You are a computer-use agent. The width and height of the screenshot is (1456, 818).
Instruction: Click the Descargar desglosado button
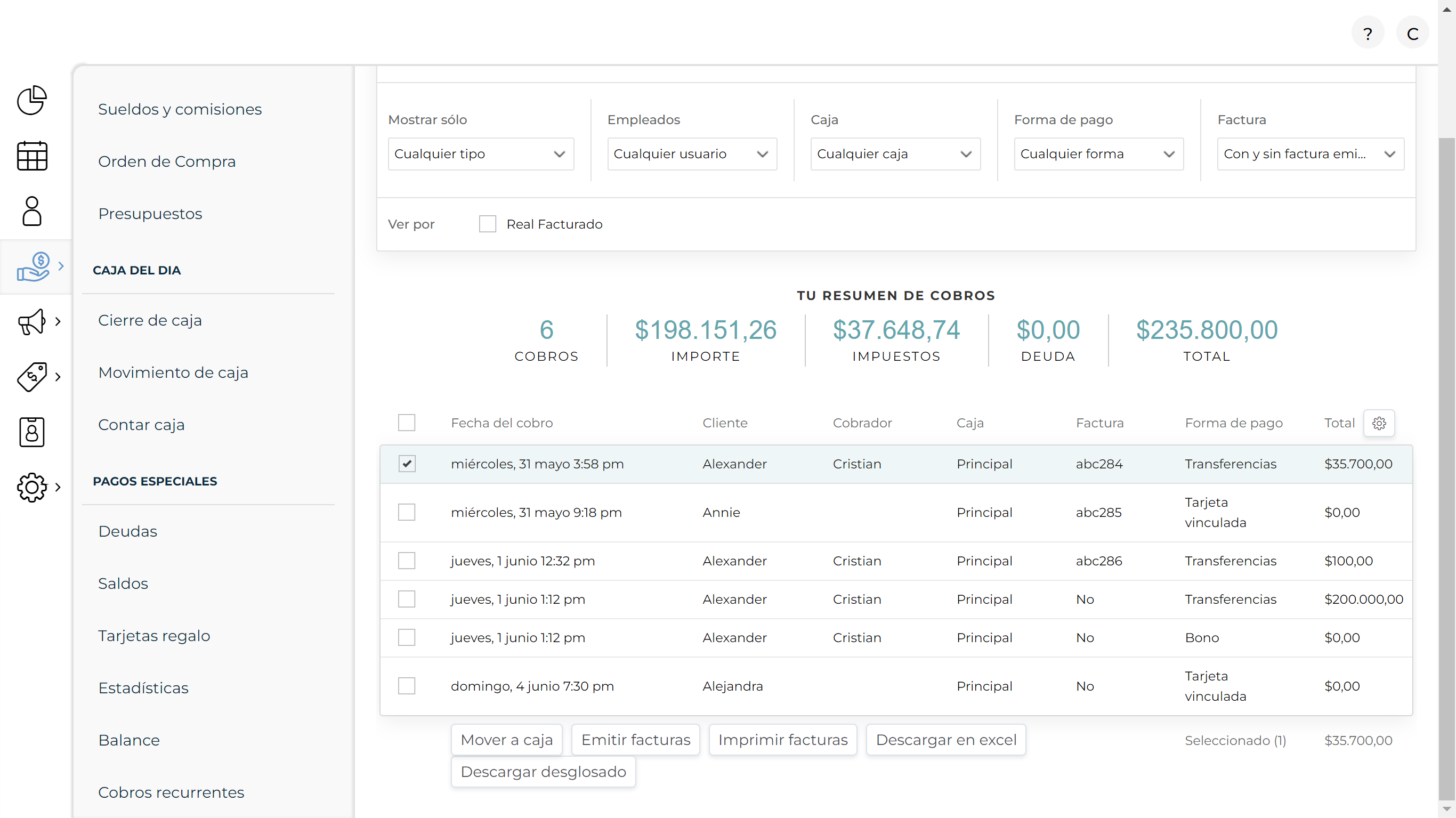(543, 772)
